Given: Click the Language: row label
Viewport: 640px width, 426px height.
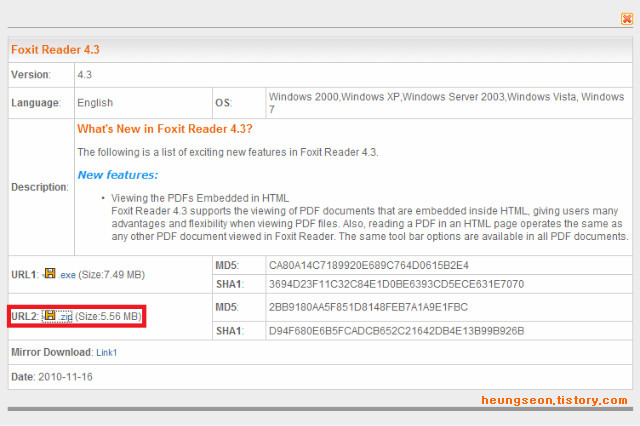Looking at the screenshot, I should point(36,103).
